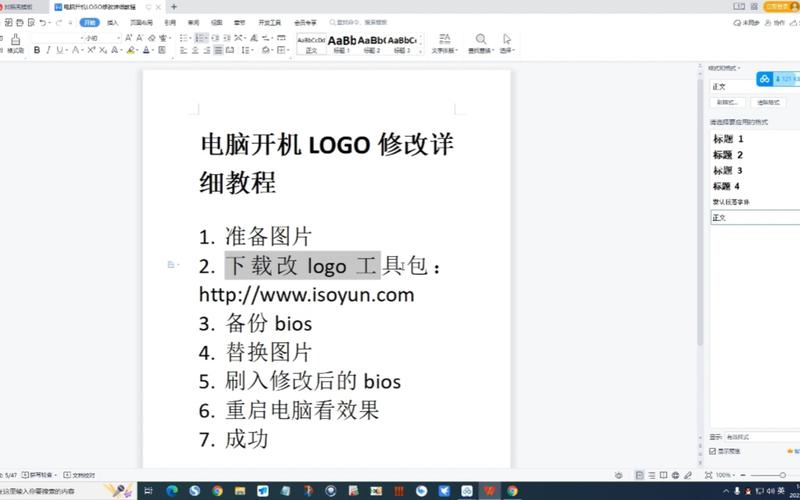The width and height of the screenshot is (800, 500).
Task: Click the grow font A+ icon
Action: [128, 38]
